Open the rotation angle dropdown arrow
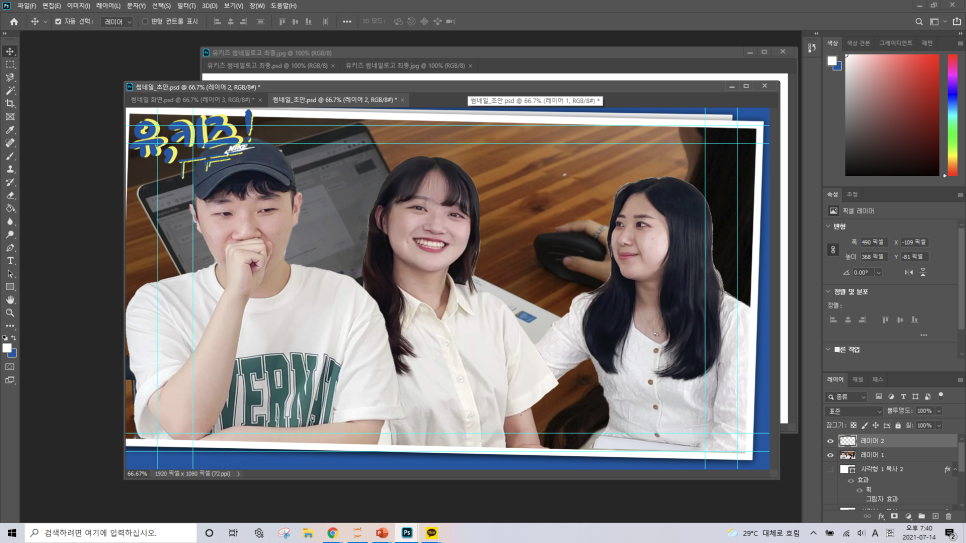This screenshot has height=543, width=966. click(x=879, y=272)
